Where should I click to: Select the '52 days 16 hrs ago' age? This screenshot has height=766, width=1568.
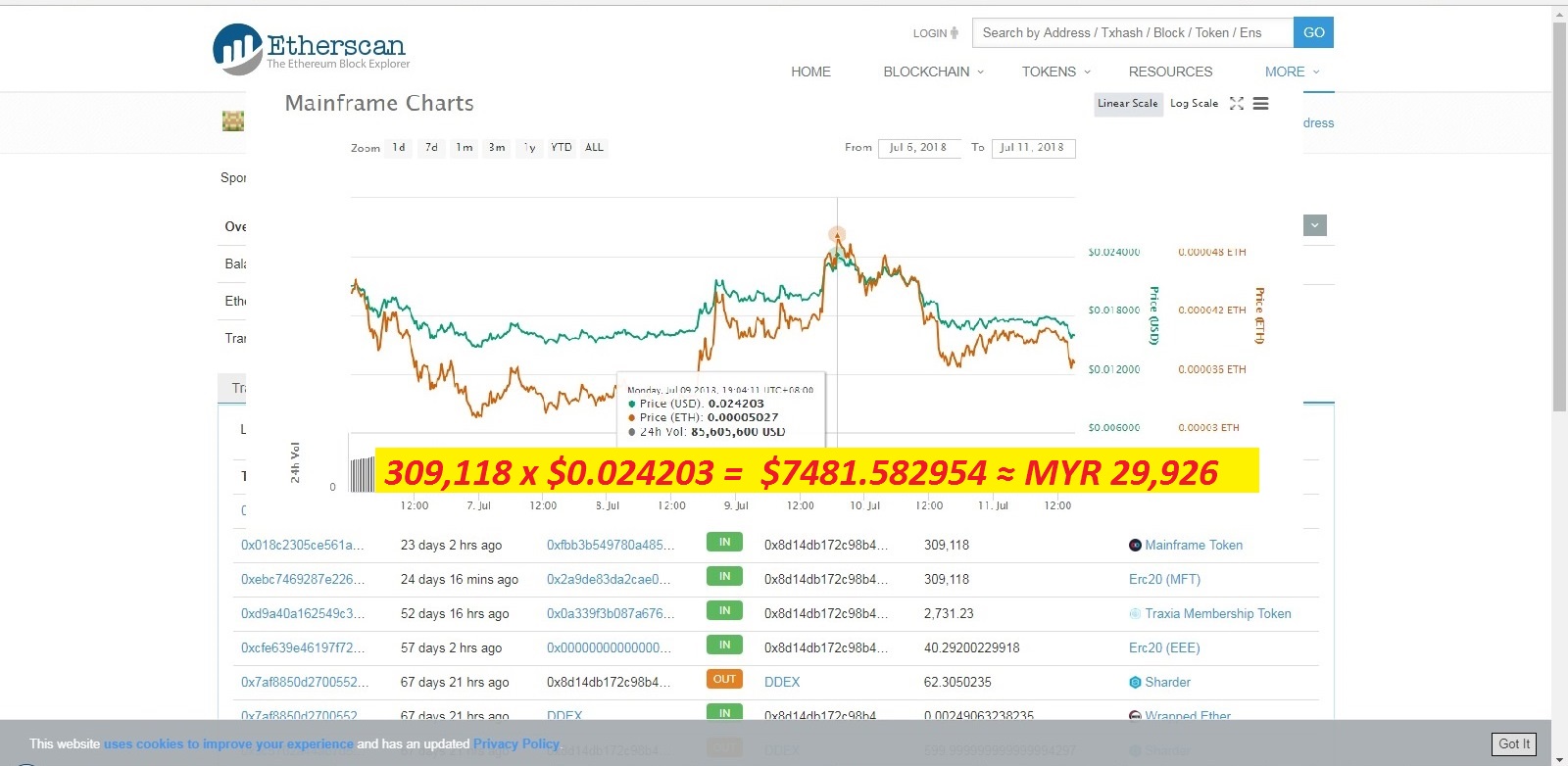[x=455, y=614]
